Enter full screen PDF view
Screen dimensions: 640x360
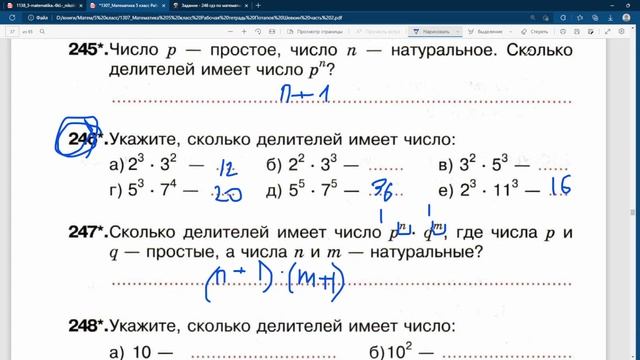[607, 31]
